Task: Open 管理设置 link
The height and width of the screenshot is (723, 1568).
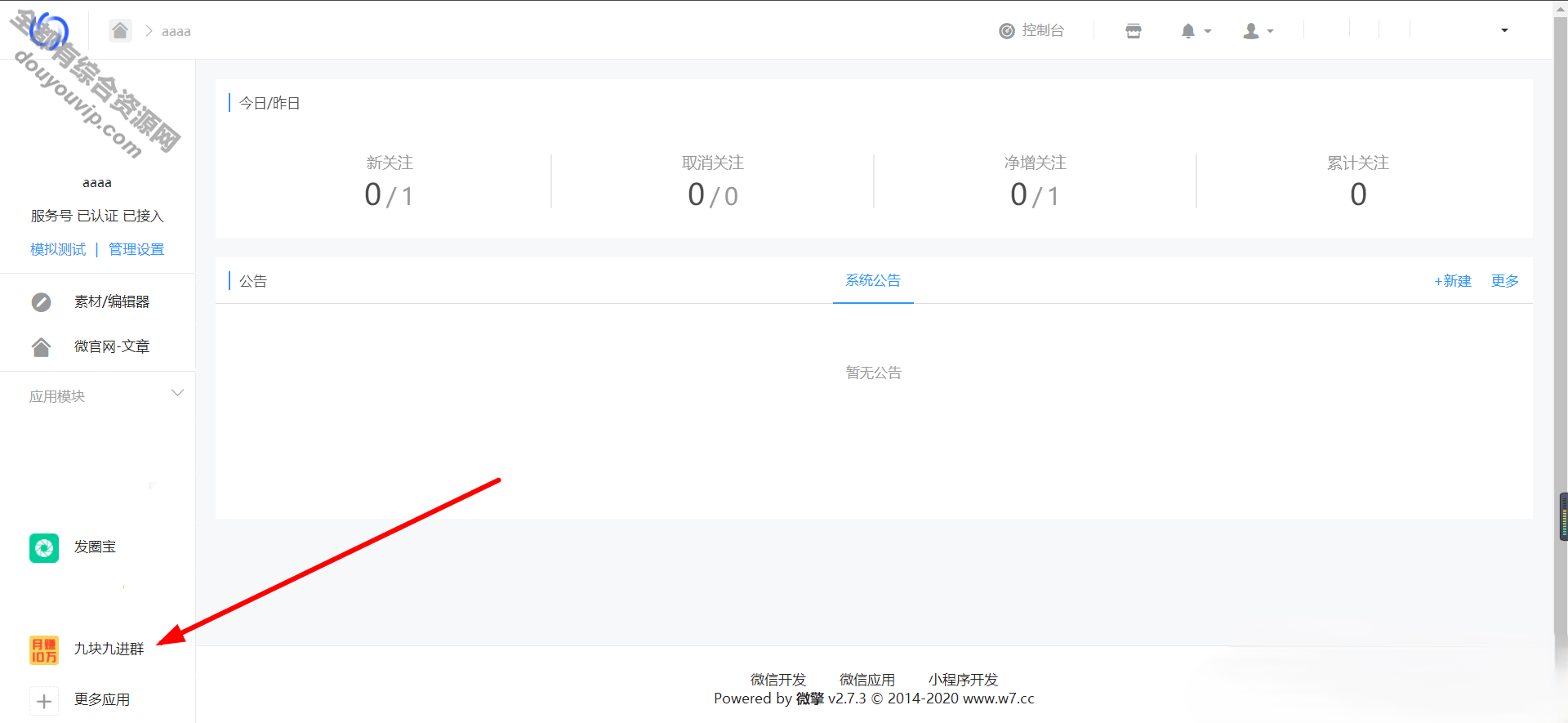Action: coord(136,249)
